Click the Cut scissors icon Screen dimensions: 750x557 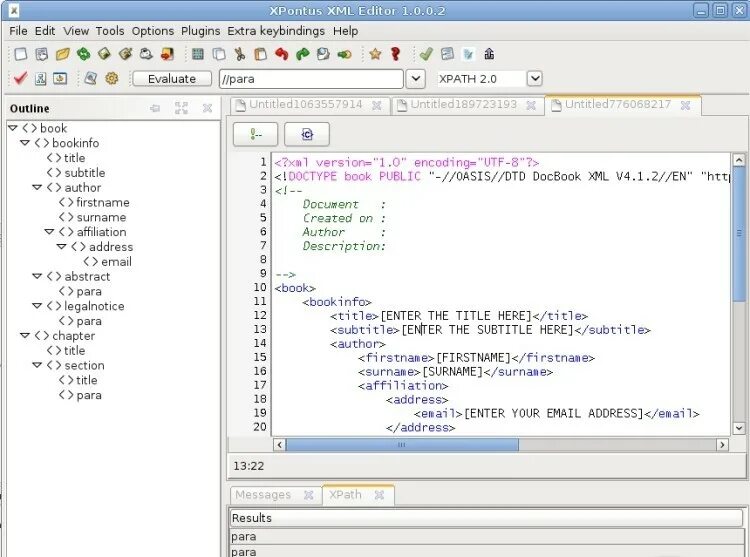240,54
